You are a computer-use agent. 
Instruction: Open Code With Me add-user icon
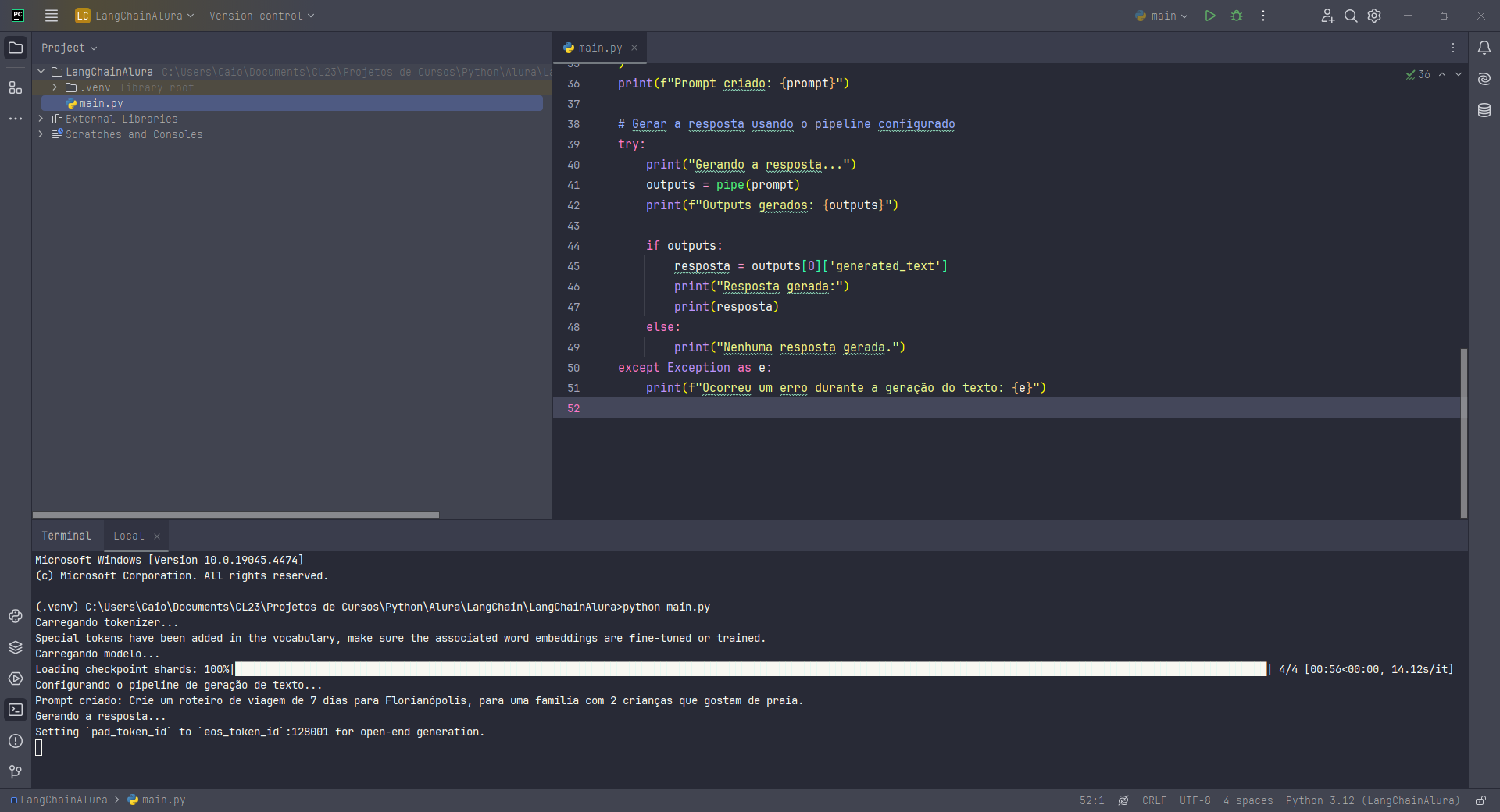[1327, 16]
